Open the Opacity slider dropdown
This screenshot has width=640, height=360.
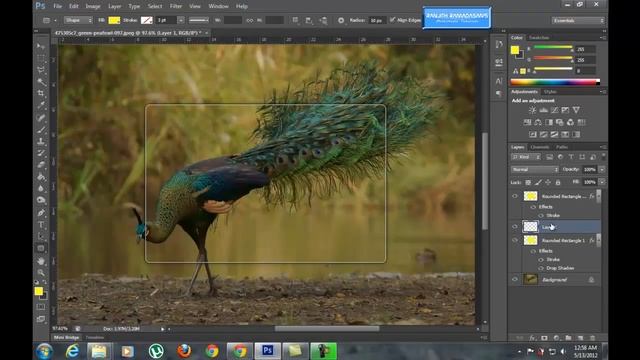602,169
